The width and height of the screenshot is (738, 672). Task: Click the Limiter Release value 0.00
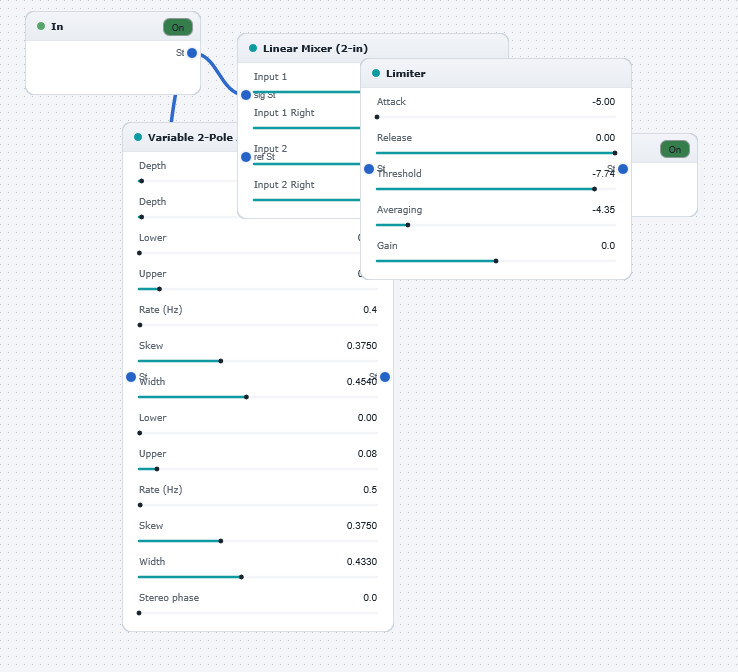point(605,137)
